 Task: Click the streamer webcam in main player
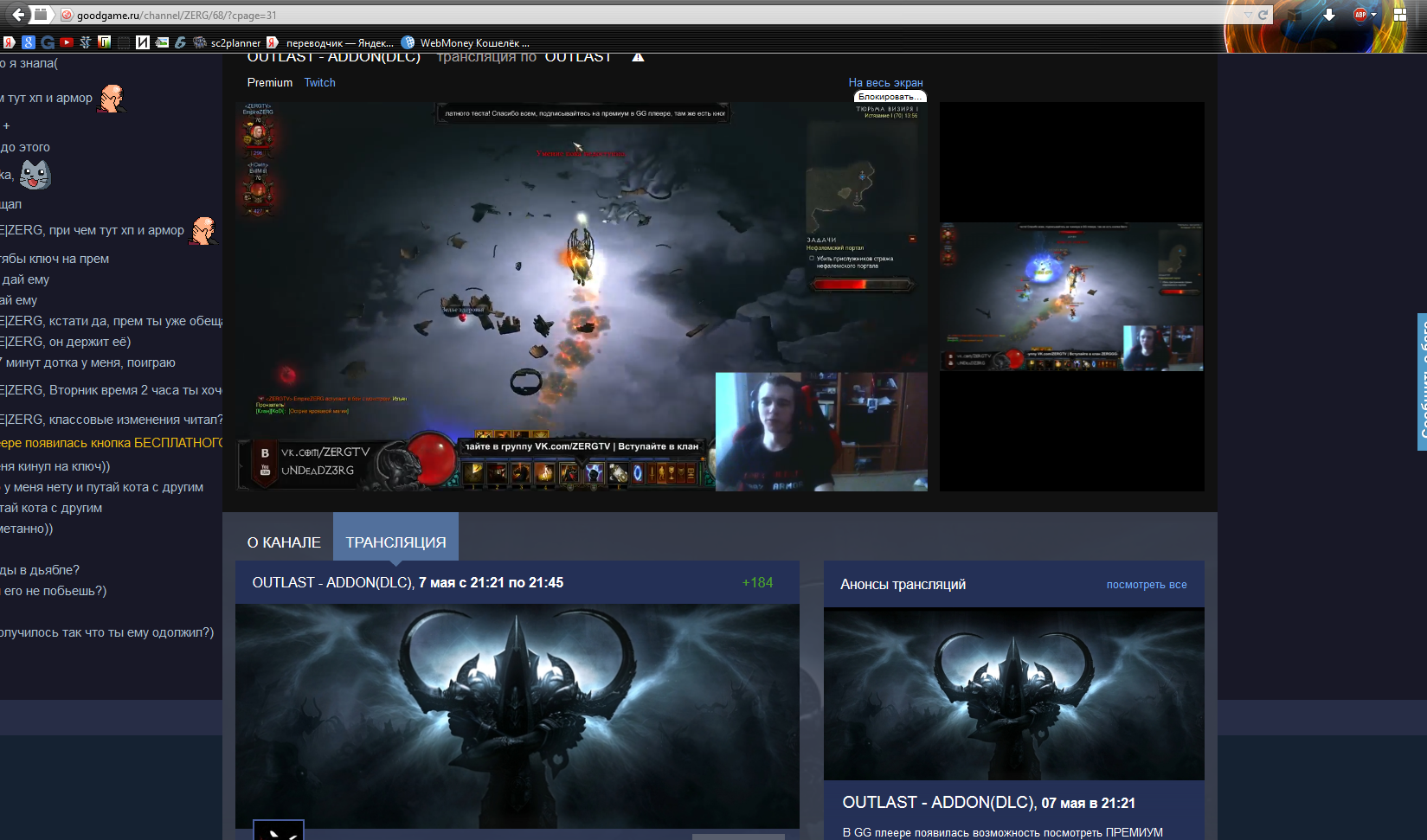click(x=821, y=432)
